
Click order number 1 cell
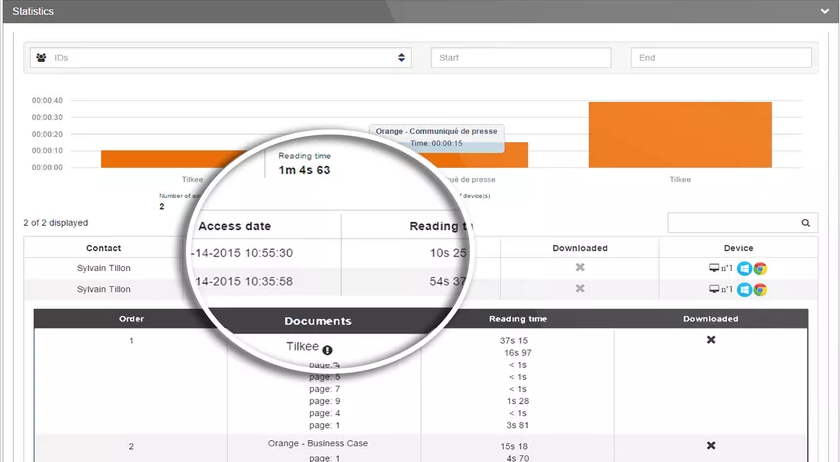coord(131,341)
